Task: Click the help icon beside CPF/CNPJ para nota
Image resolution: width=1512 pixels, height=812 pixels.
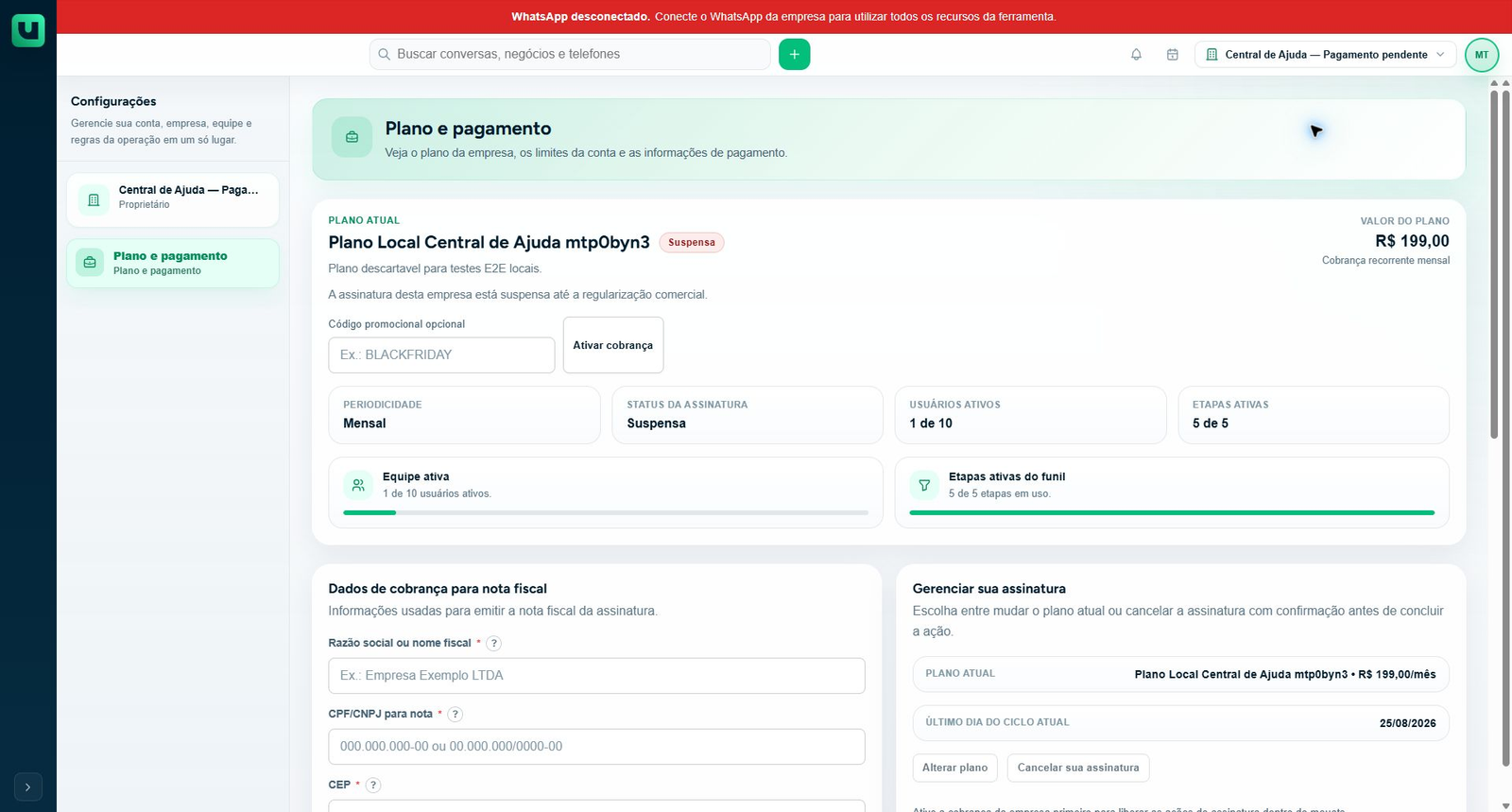Action: point(455,715)
